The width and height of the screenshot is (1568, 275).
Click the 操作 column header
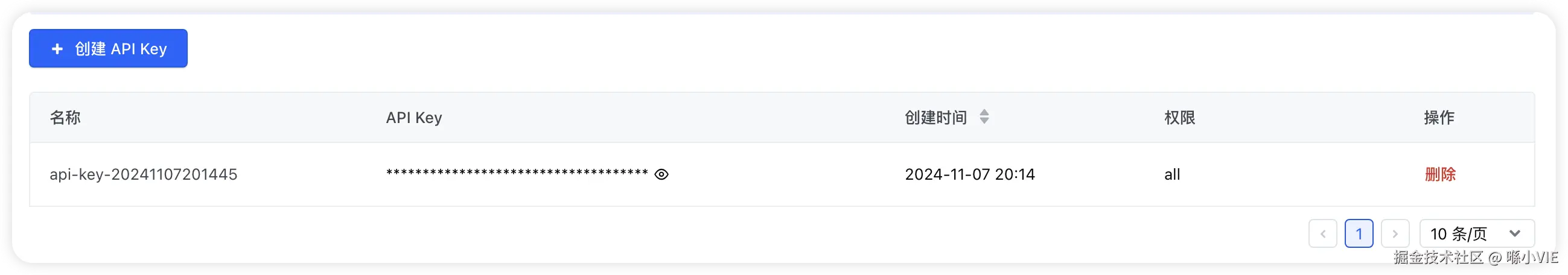1439,118
